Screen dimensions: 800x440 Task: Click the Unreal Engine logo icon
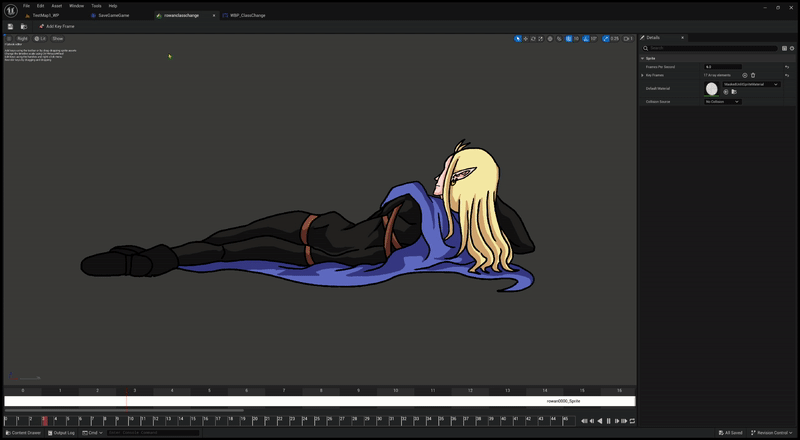click(10, 10)
